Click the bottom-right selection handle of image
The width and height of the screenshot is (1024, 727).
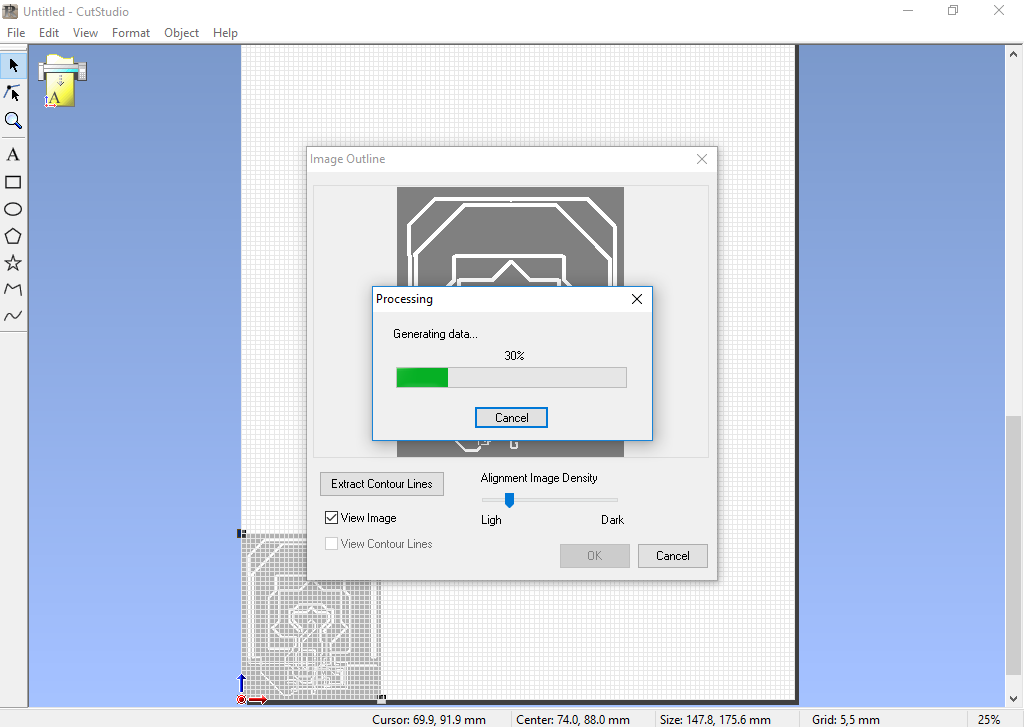[x=381, y=699]
